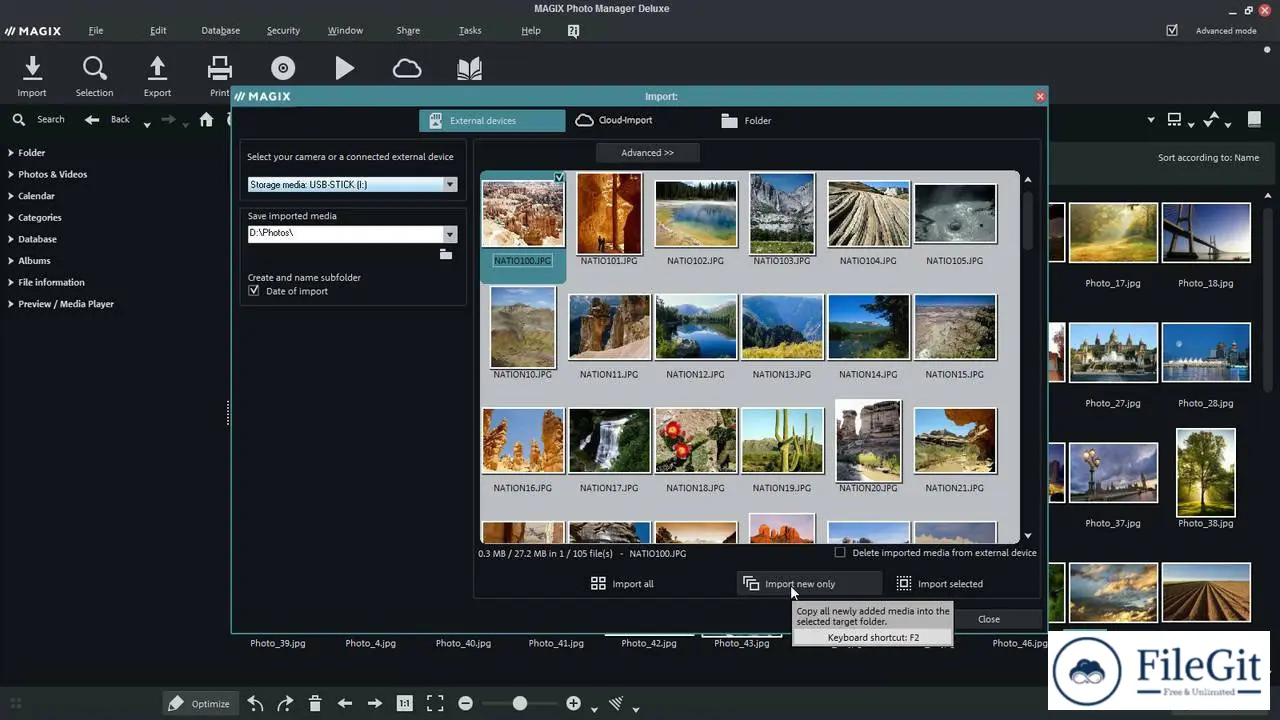1280x720 pixels.
Task: Toggle the Advanced mode checkbox
Action: 1172,31
